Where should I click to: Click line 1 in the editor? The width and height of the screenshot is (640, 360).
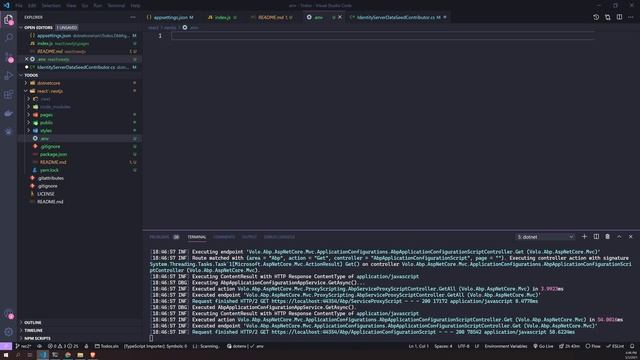click(383, 36)
